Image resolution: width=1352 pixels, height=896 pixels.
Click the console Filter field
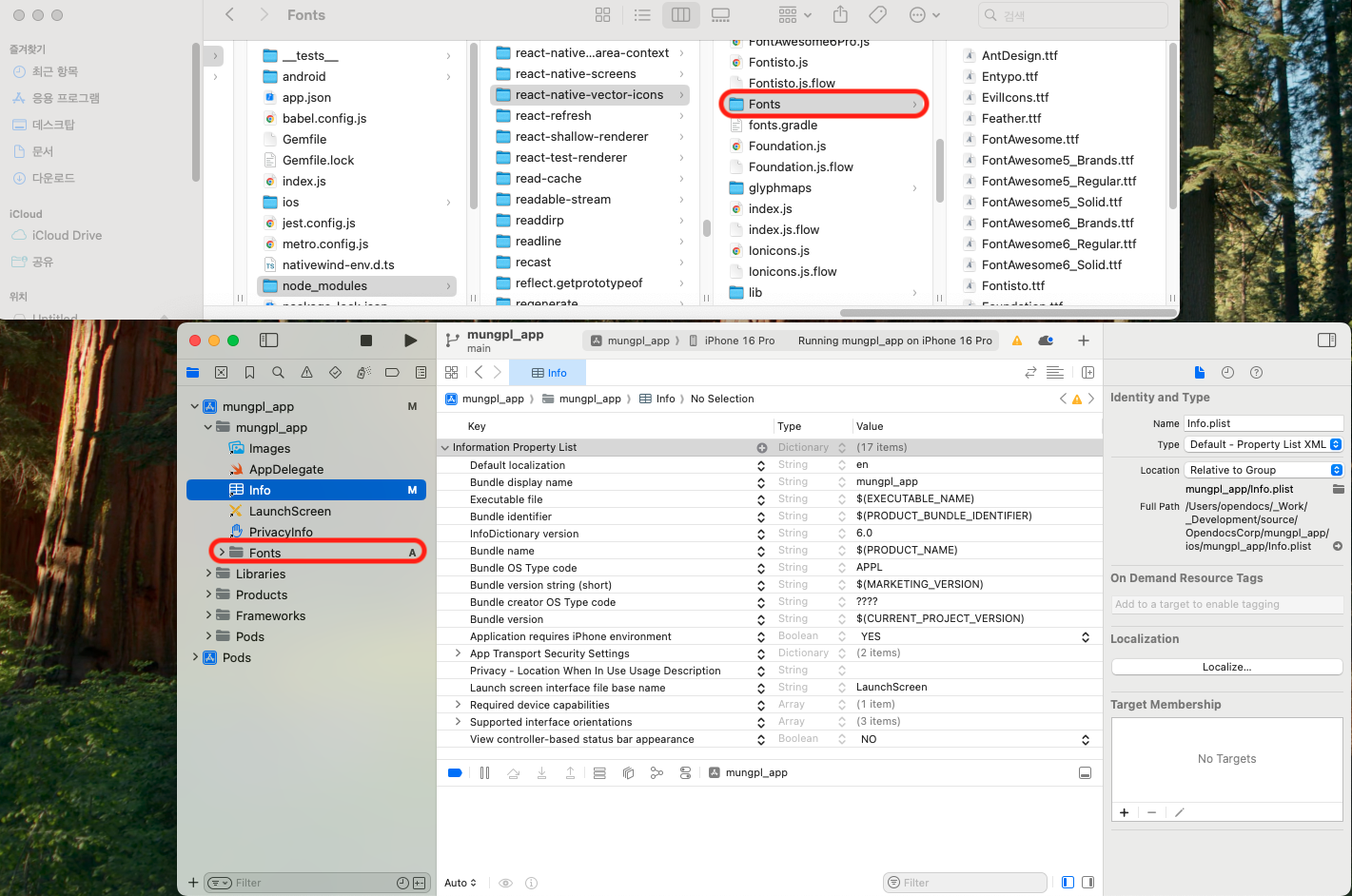pos(965,883)
